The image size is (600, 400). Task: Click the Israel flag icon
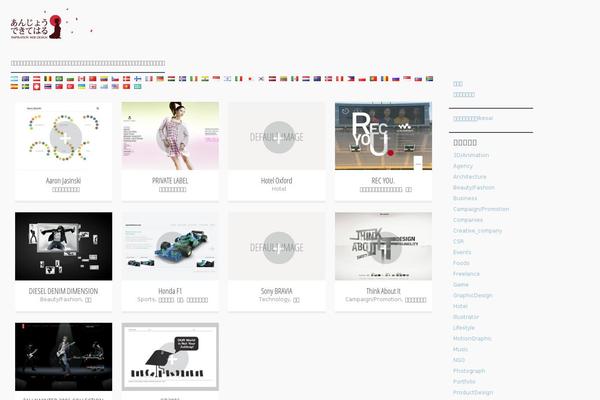(227, 79)
